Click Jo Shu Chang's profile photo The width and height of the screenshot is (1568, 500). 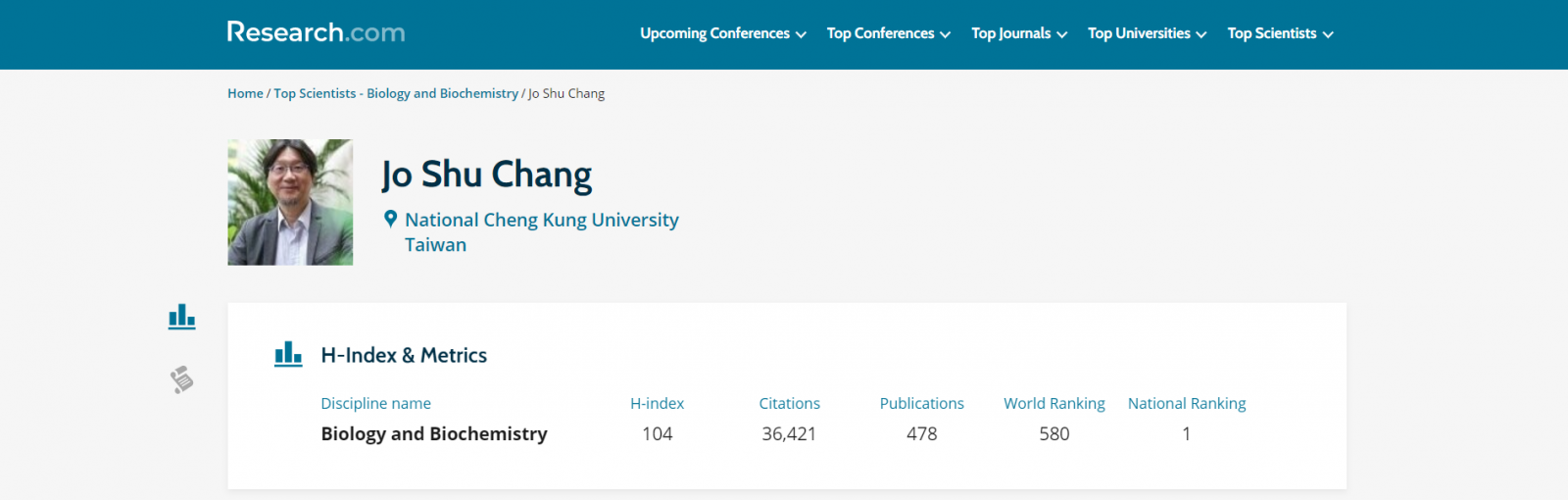tap(290, 202)
